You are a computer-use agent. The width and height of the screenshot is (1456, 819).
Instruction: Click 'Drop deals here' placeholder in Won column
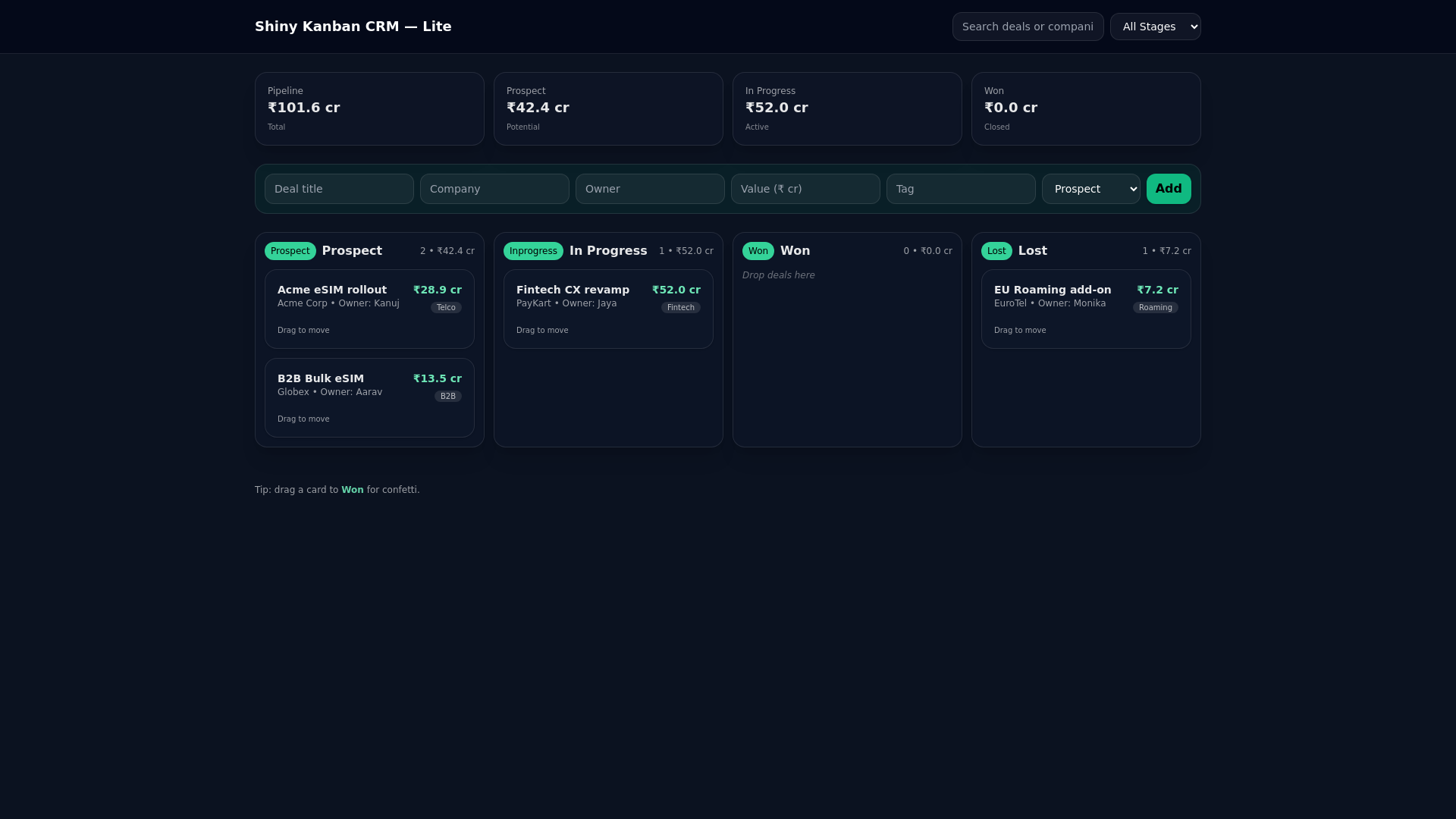coord(779,275)
